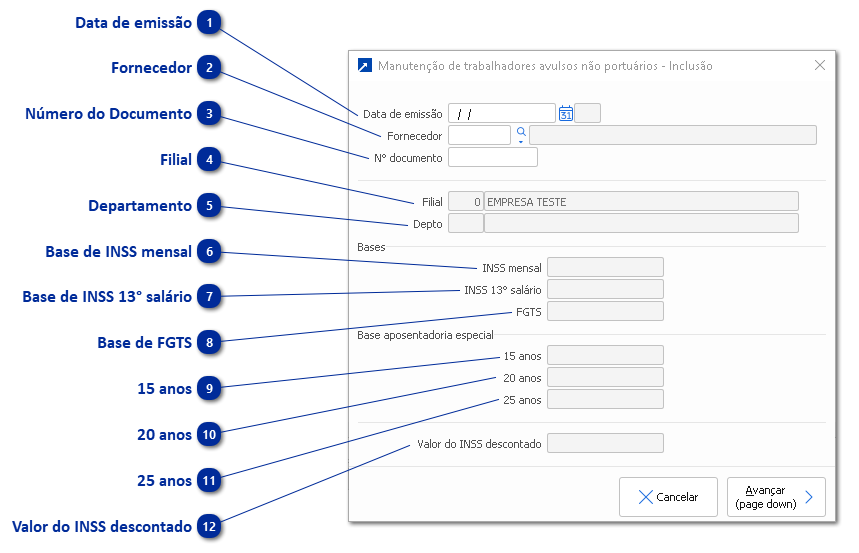This screenshot has height=553, width=859.
Task: Click the INSS 13º salário field
Action: [x=605, y=289]
